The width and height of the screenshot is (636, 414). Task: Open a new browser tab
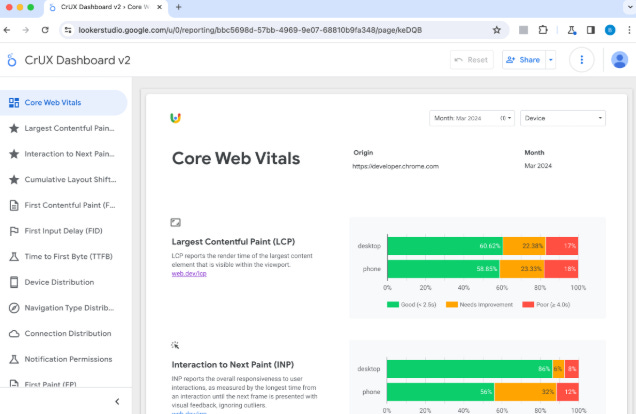click(178, 7)
